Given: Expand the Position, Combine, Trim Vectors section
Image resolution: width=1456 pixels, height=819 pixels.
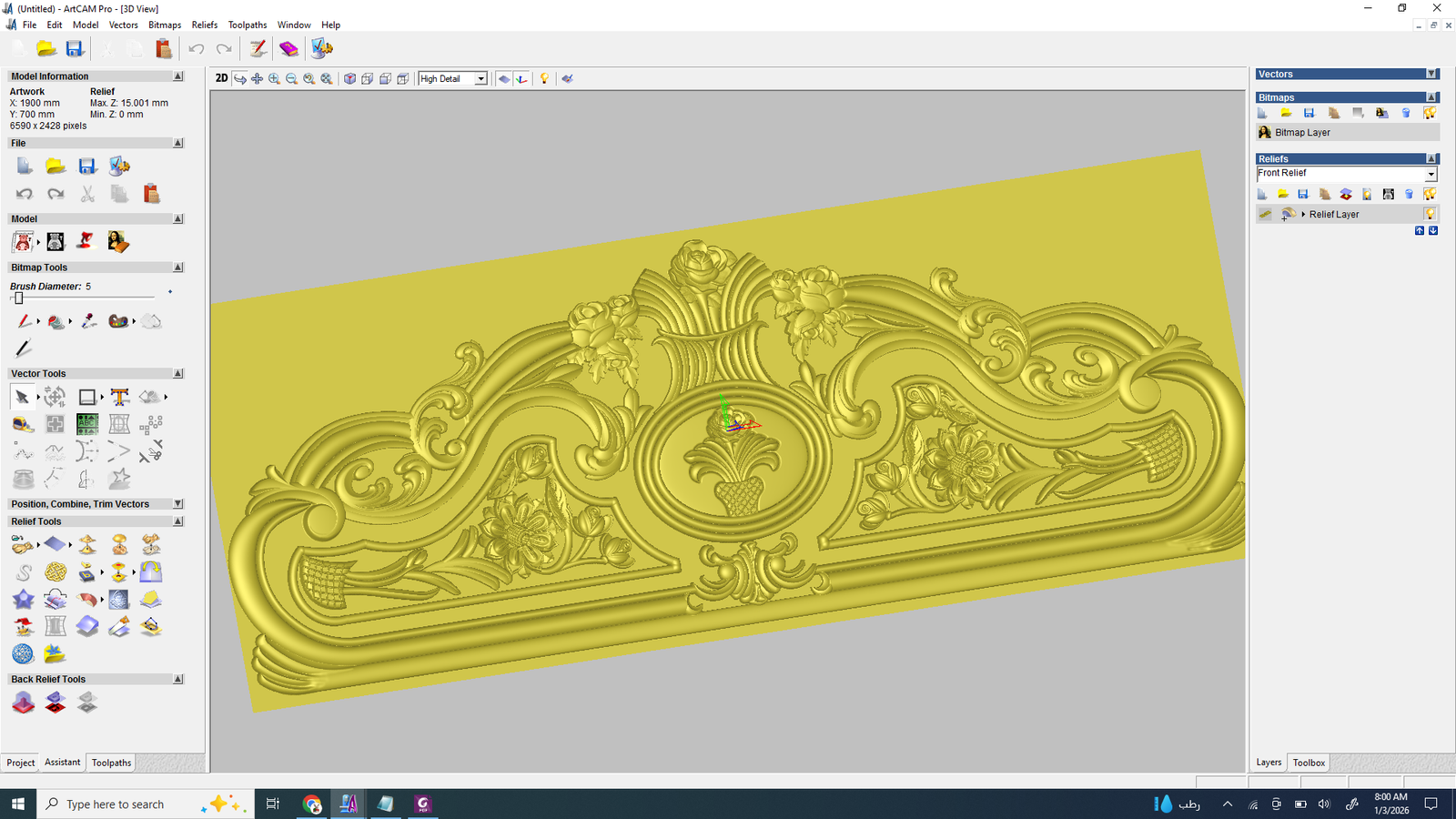Looking at the screenshot, I should tap(178, 504).
